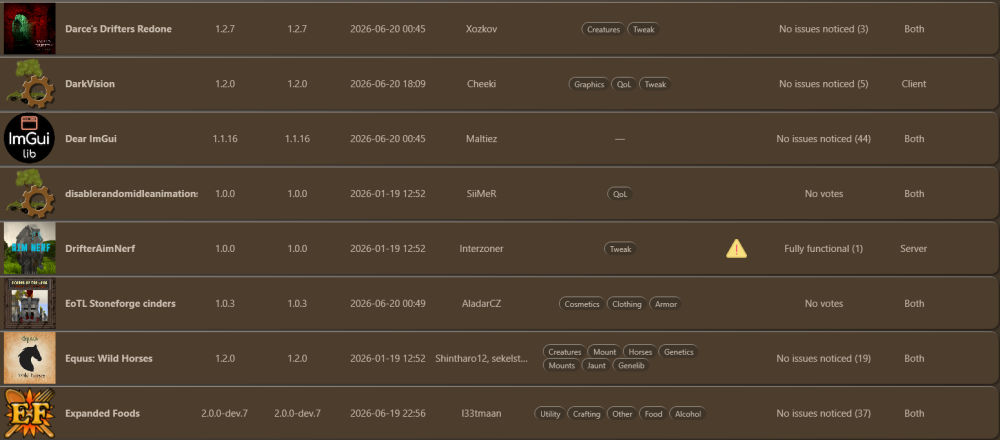This screenshot has width=1000, height=440.
Task: Click the Horses tag
Action: tap(640, 352)
